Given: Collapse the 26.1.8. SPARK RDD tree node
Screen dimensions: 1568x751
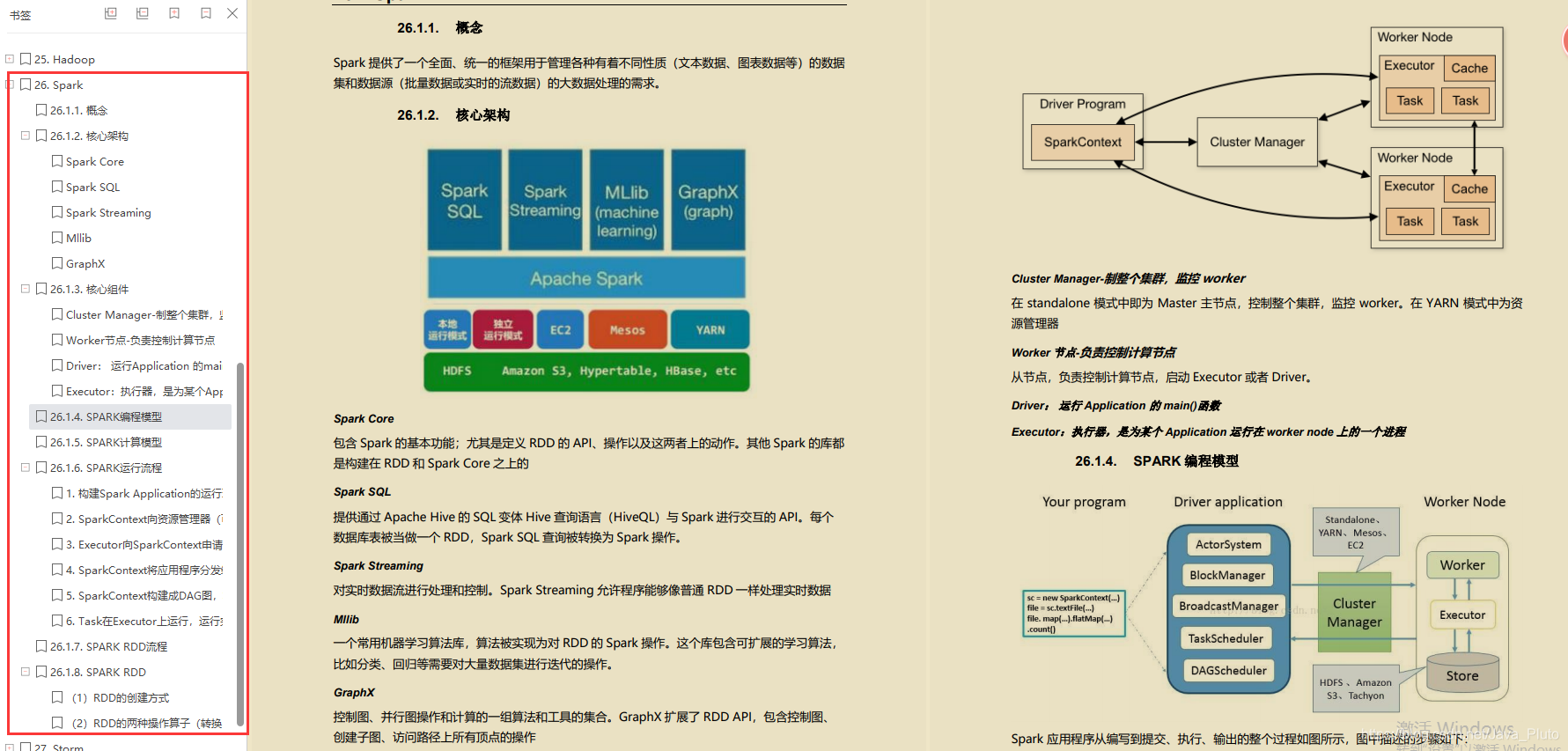Looking at the screenshot, I should click(x=26, y=672).
